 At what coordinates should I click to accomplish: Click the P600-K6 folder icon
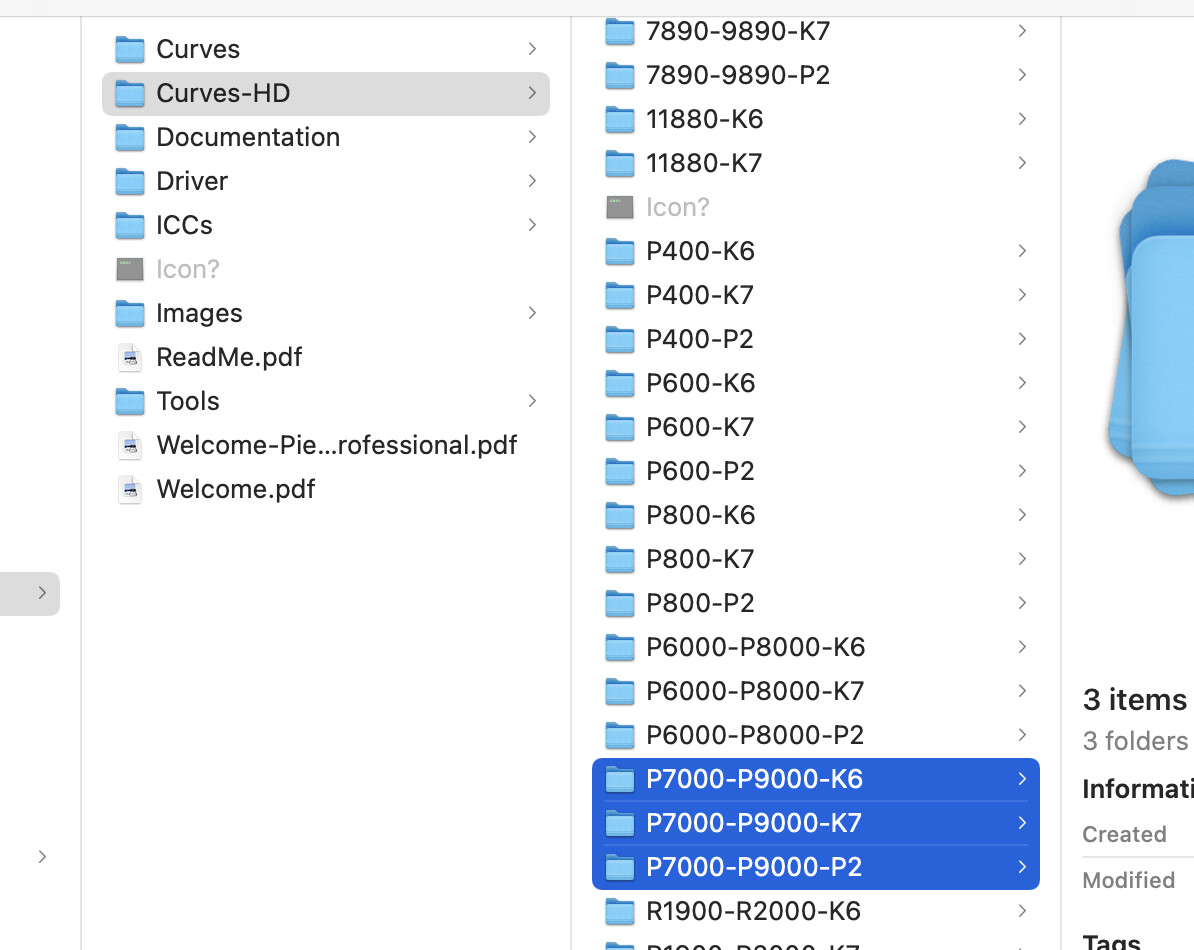[619, 384]
